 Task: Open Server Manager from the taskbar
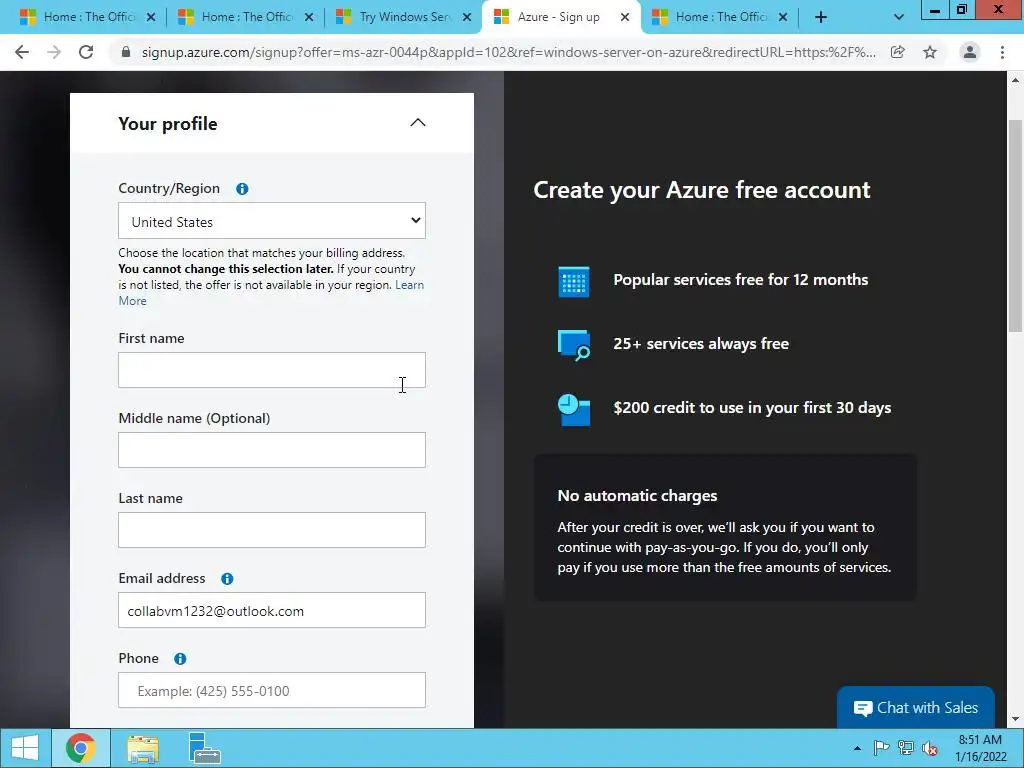pyautogui.click(x=204, y=748)
